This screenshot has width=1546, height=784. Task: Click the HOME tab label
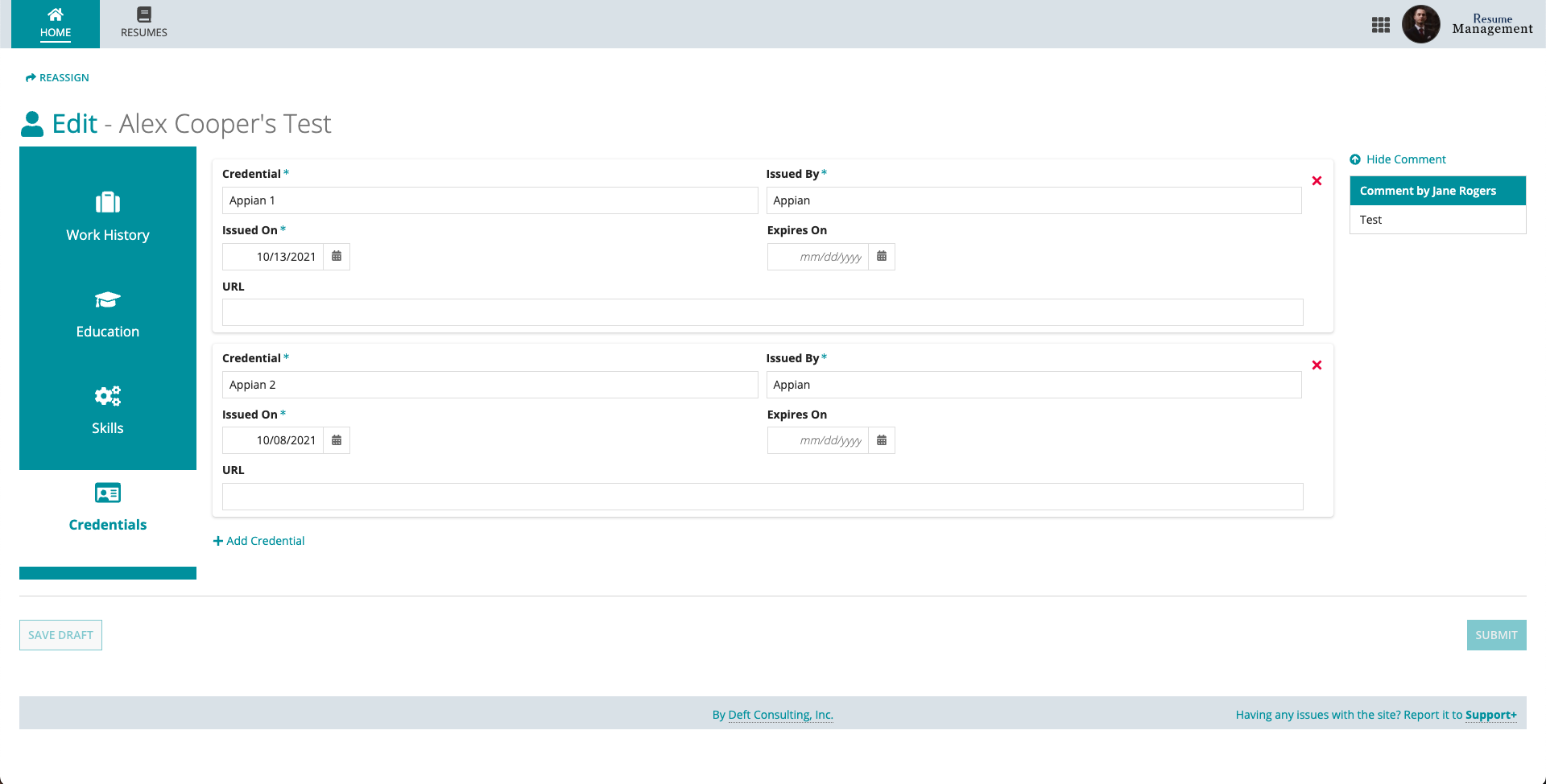click(x=56, y=32)
